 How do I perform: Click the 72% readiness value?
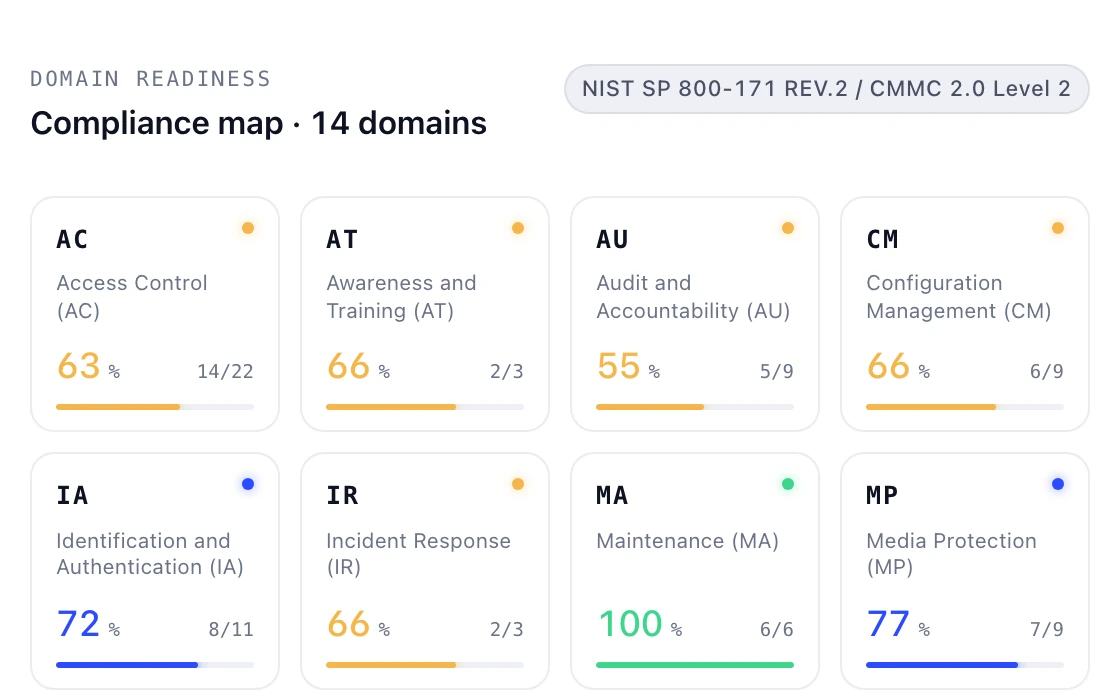(x=88, y=624)
